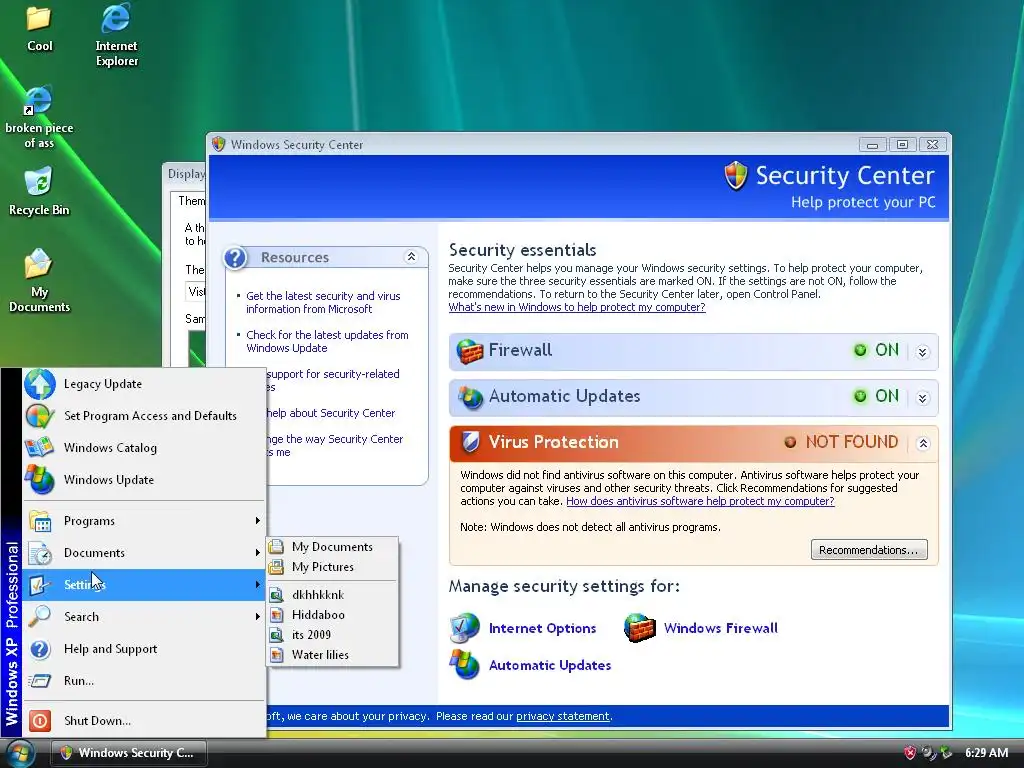Open the privacy statement link
Viewport: 1024px width, 768px height.
click(563, 716)
